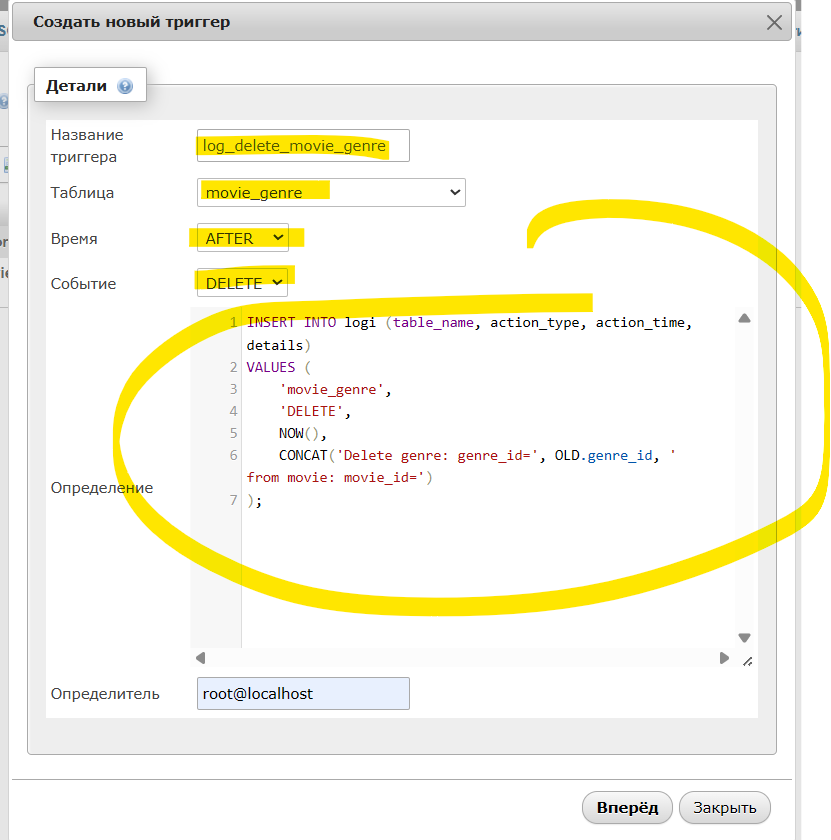Select the Детали legend tab
The image size is (831, 840).
90,85
